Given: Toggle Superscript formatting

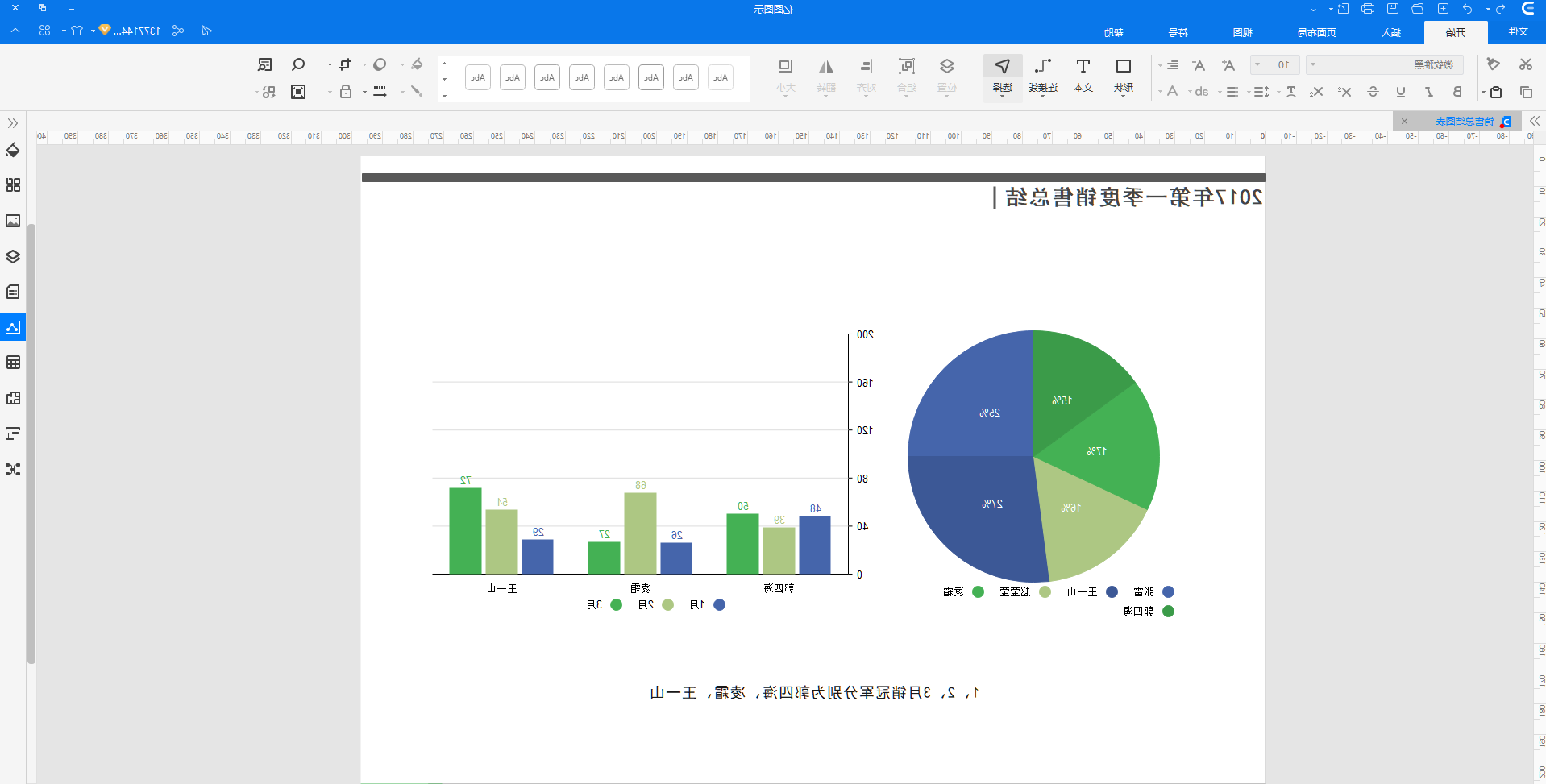Looking at the screenshot, I should coord(1344,92).
